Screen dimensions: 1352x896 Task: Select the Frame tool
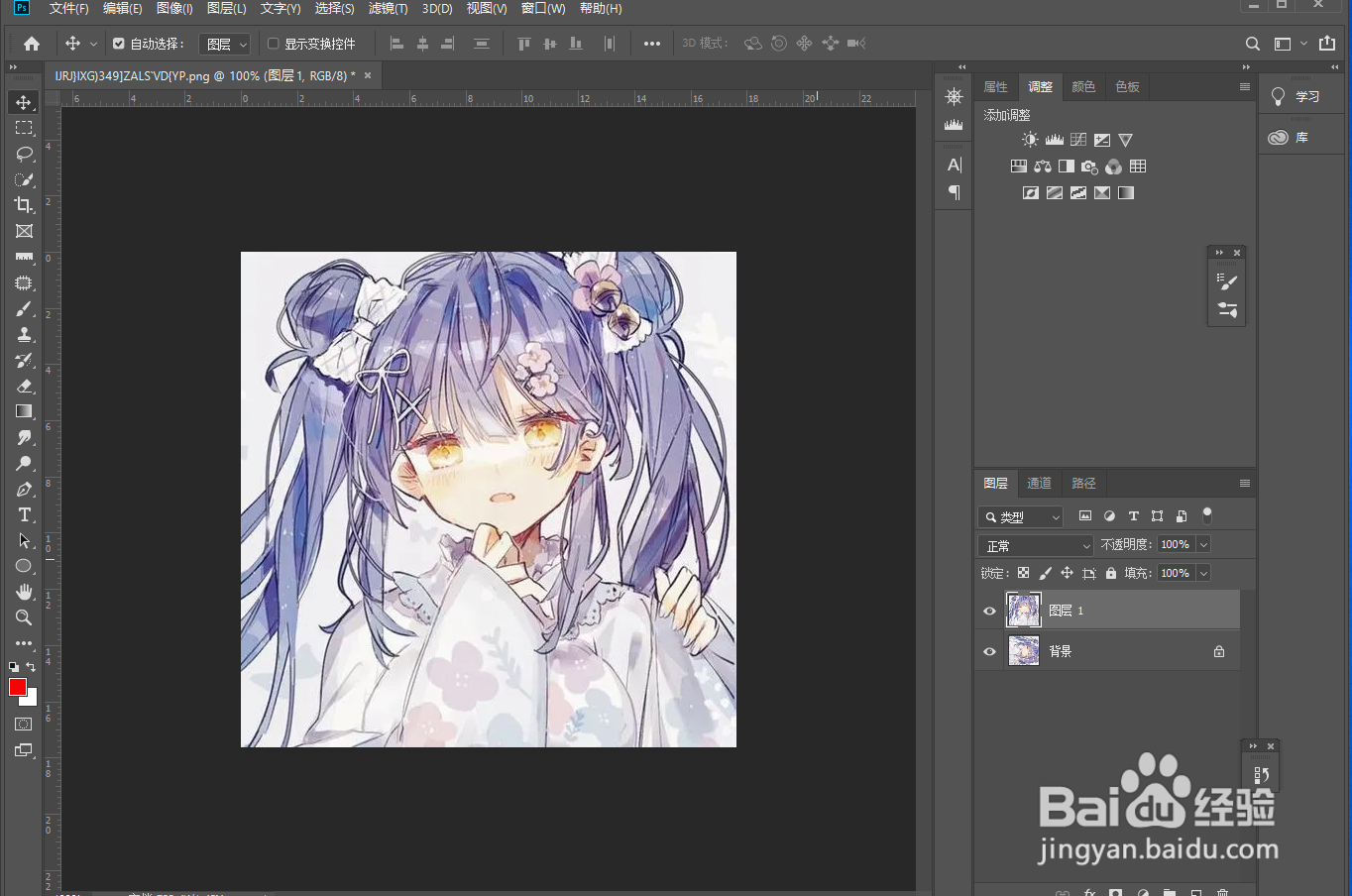pyautogui.click(x=24, y=231)
